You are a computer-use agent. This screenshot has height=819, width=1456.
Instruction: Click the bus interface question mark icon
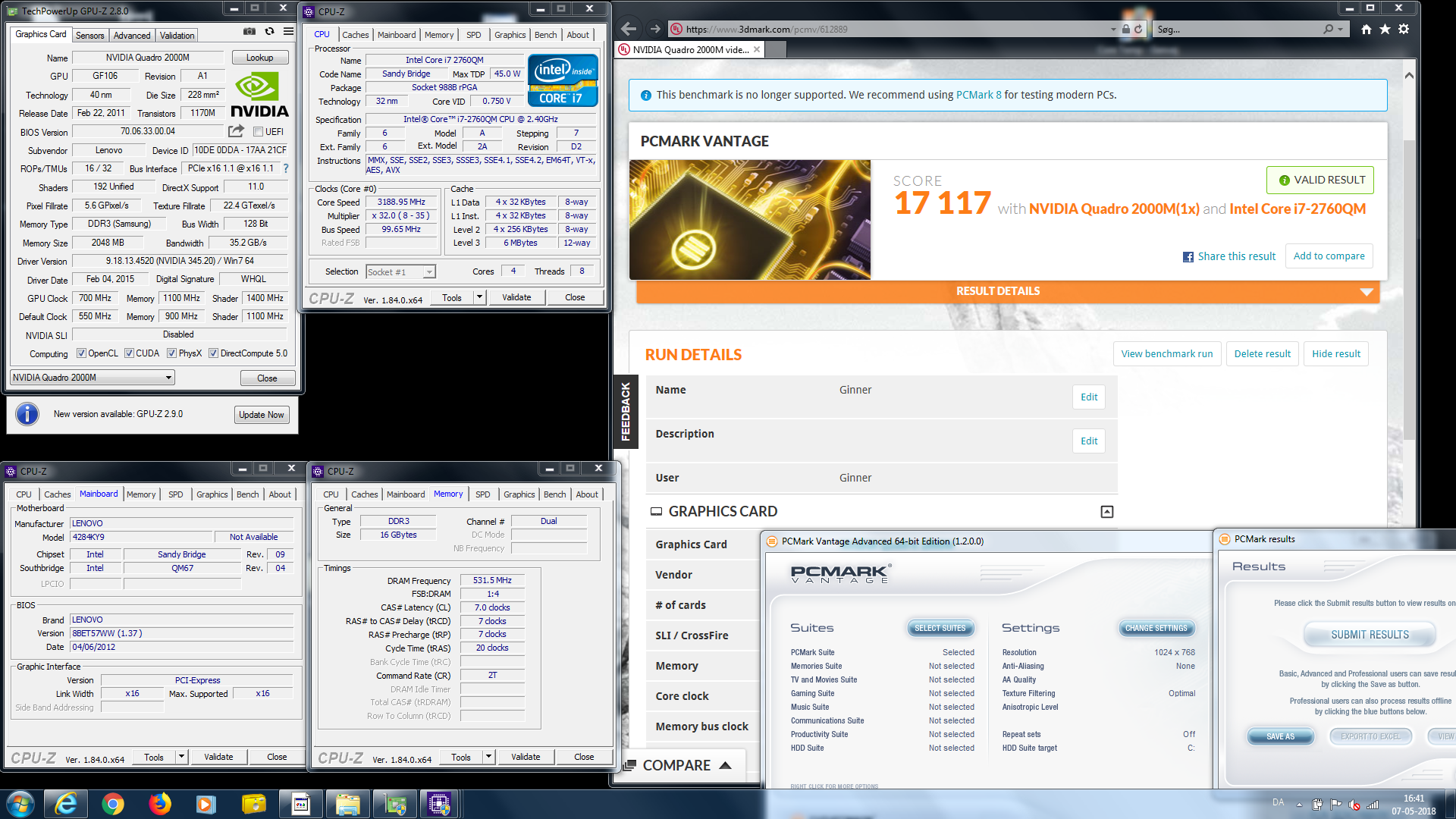[286, 168]
